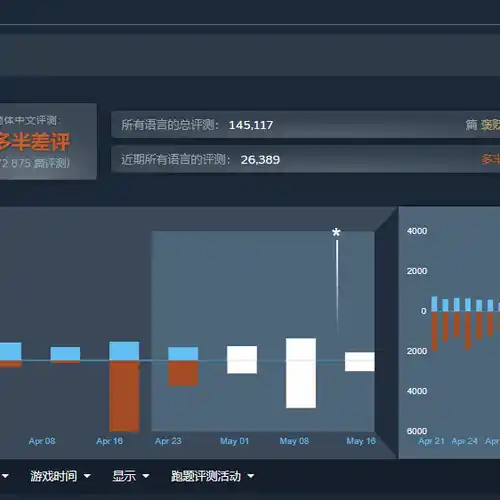
Task: Click the May 16 white bar
Action: pyautogui.click(x=360, y=362)
